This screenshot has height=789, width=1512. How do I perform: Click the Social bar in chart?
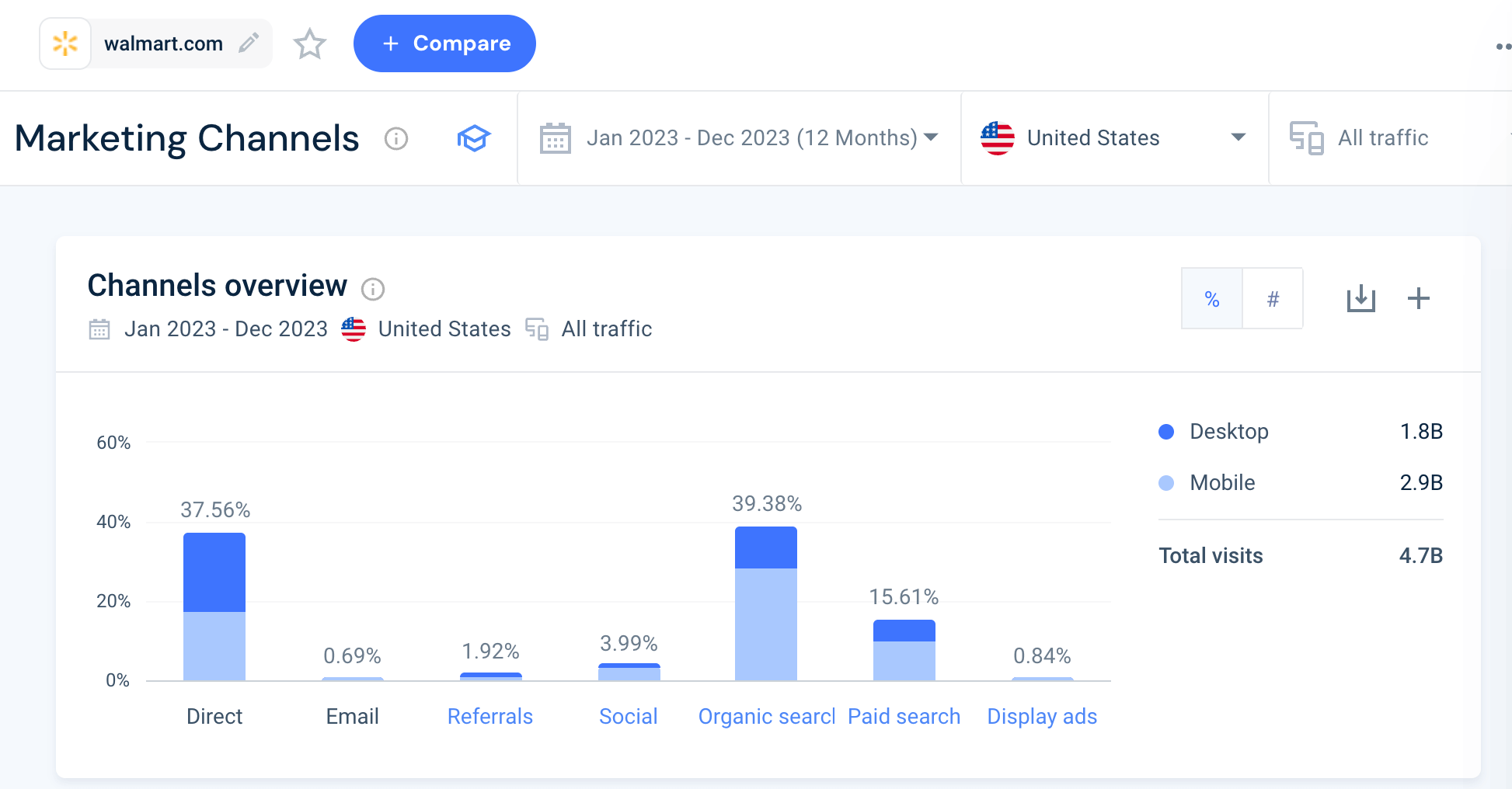pos(629,673)
